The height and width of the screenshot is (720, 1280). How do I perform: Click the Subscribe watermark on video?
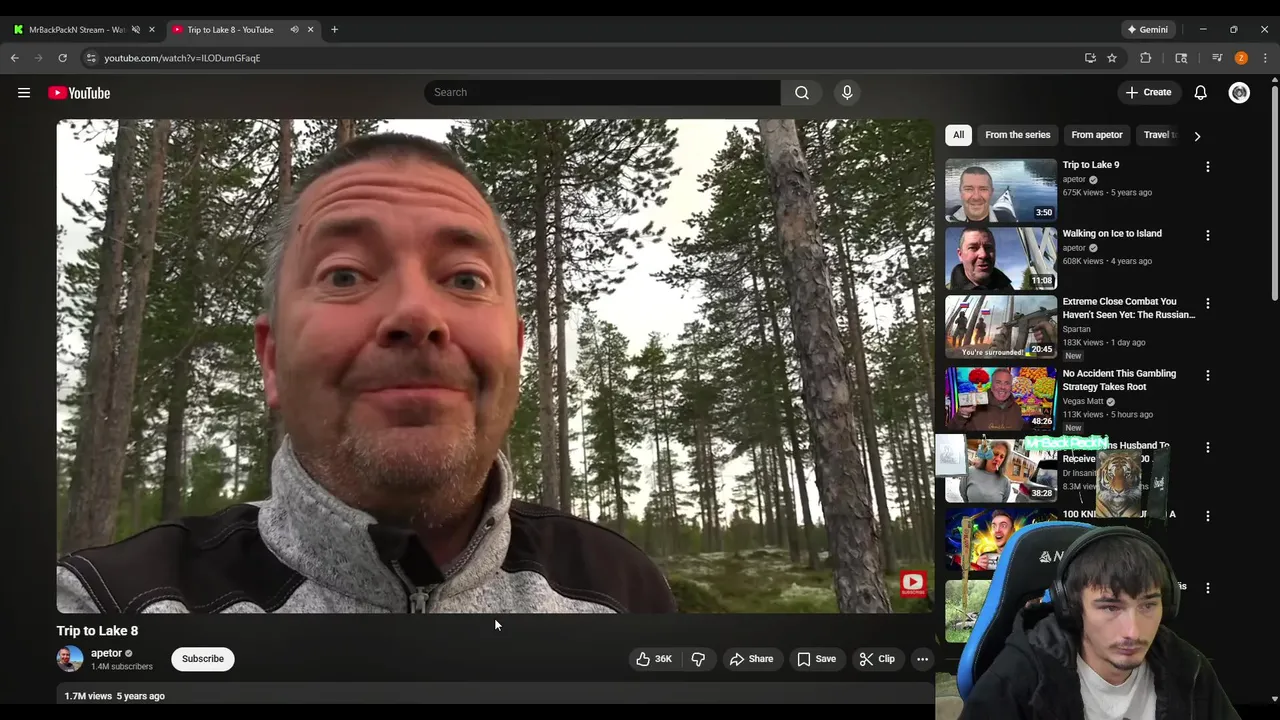[913, 584]
